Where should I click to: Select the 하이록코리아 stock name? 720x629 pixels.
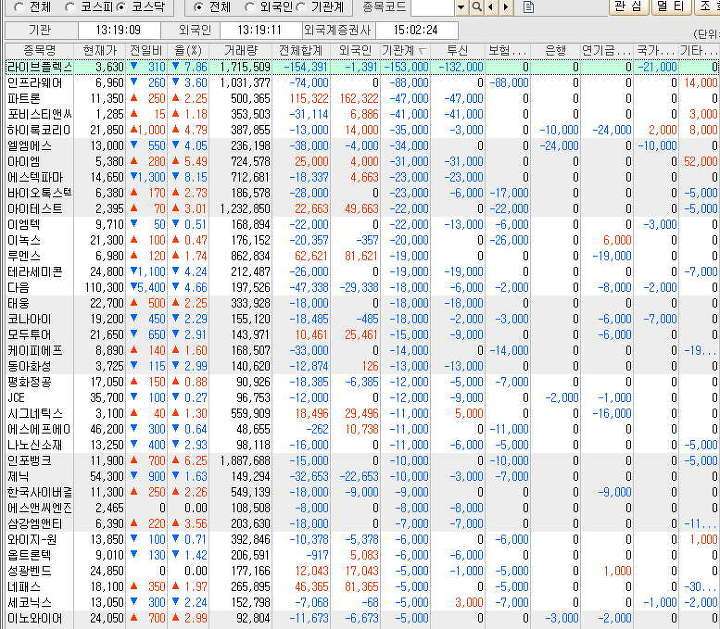39,130
